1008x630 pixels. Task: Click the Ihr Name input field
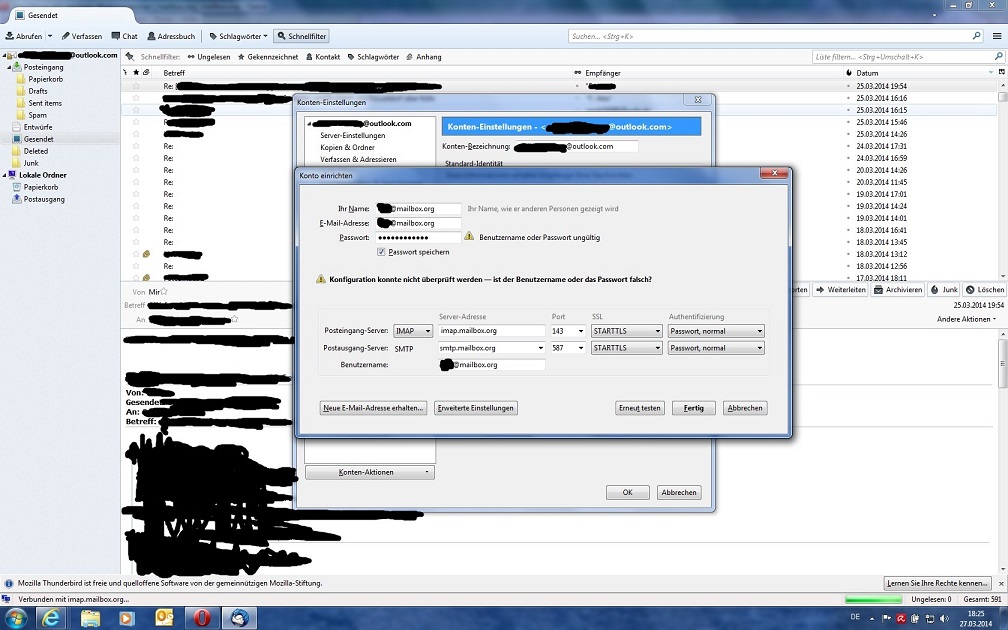[x=418, y=208]
